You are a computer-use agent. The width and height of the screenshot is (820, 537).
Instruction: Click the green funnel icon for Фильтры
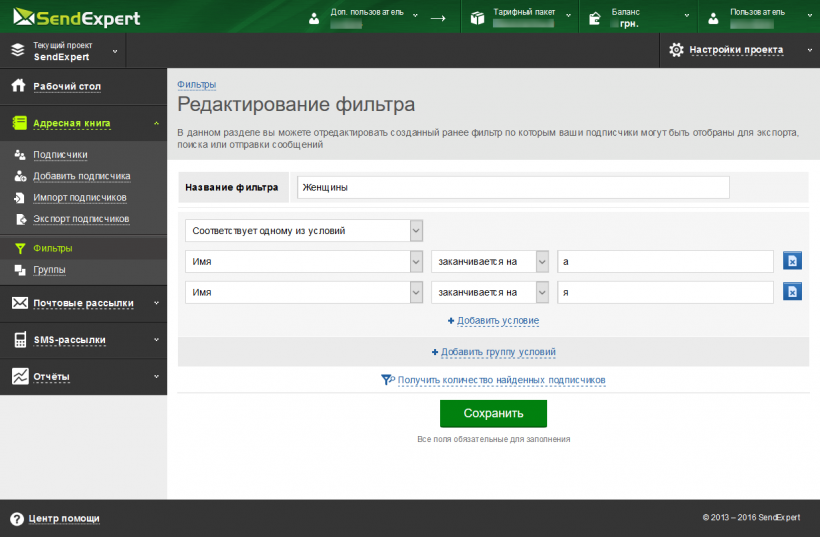coord(20,248)
